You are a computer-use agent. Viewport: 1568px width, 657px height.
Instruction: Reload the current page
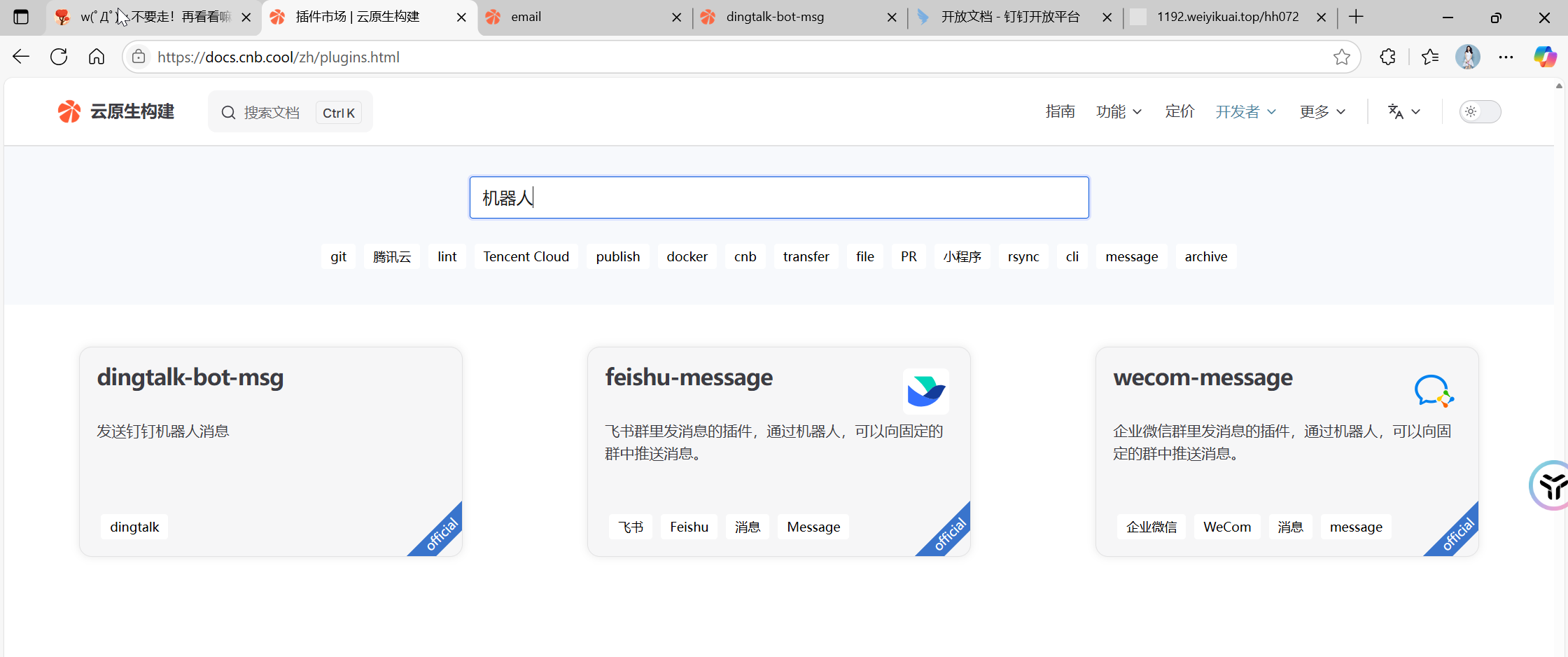click(x=59, y=57)
